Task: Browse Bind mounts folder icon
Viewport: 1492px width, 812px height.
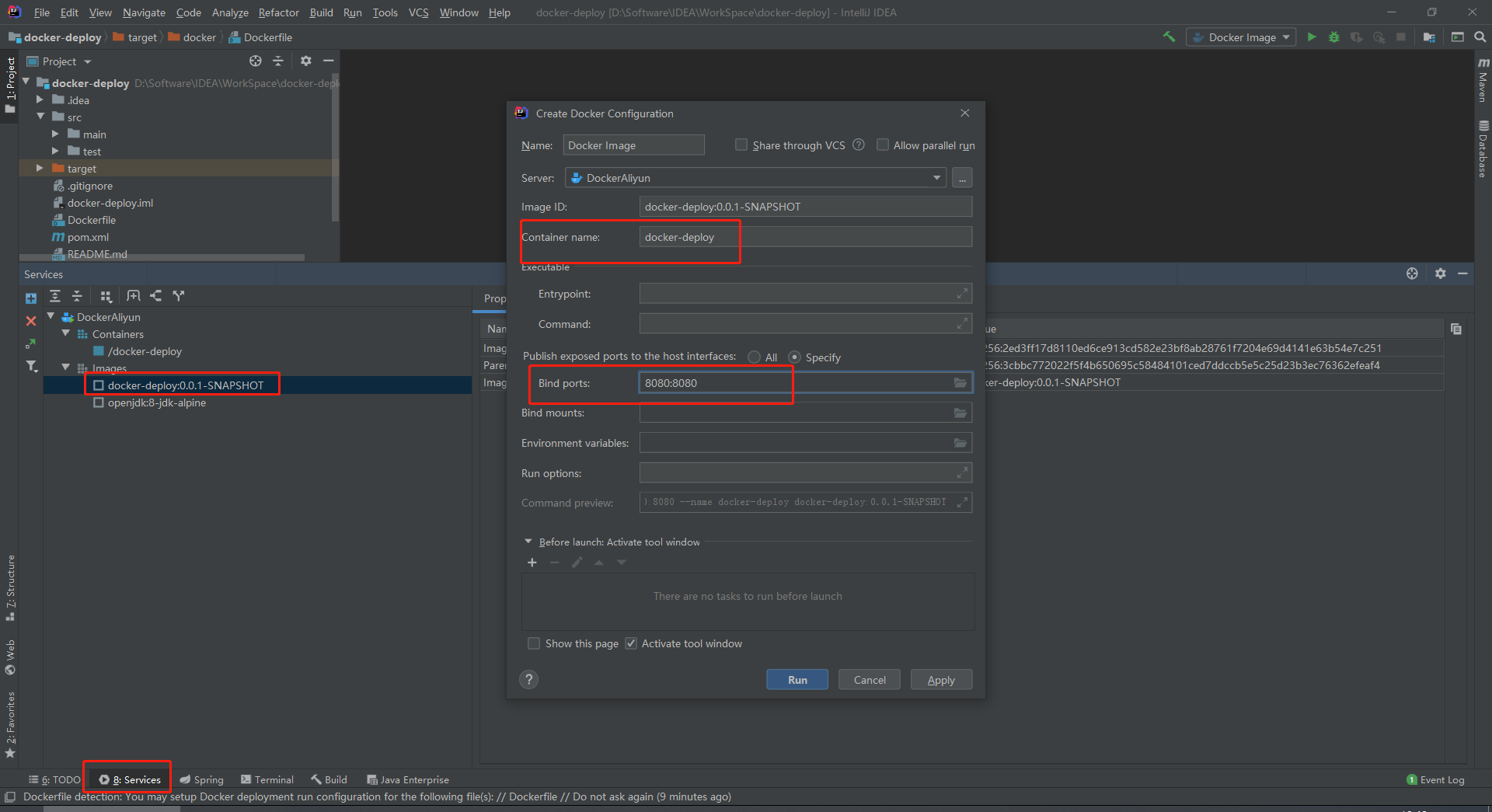Action: (960, 413)
